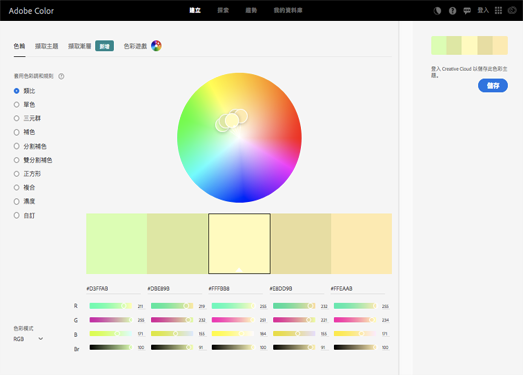
Task: Click the 登入 sign-in link in top bar
Action: (x=483, y=10)
